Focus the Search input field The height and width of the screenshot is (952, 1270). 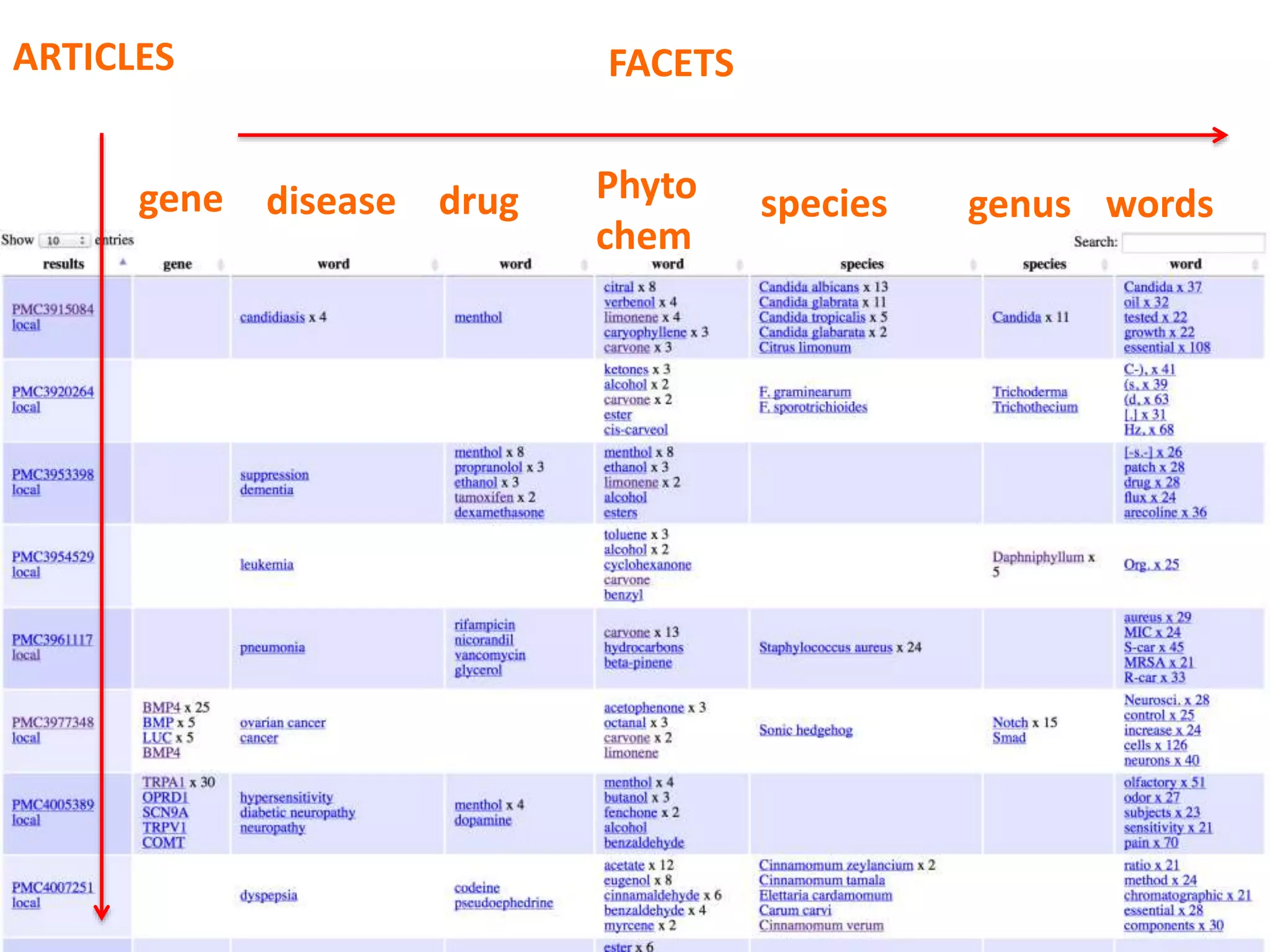(x=1193, y=242)
